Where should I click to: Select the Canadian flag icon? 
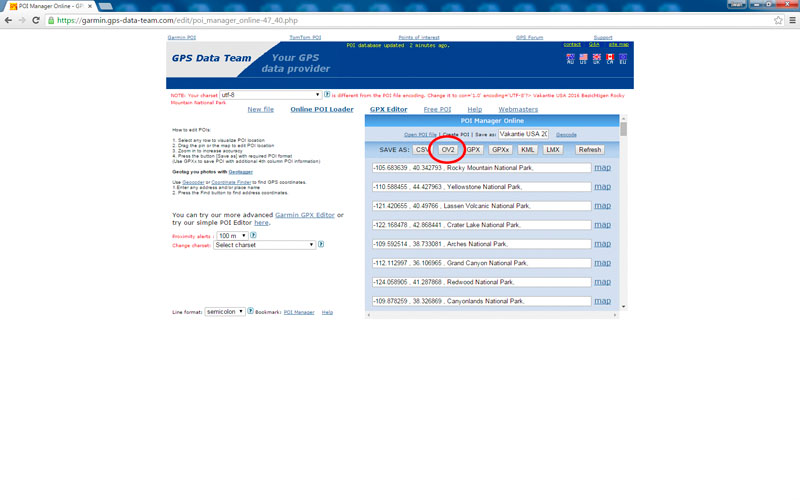pyautogui.click(x=609, y=59)
